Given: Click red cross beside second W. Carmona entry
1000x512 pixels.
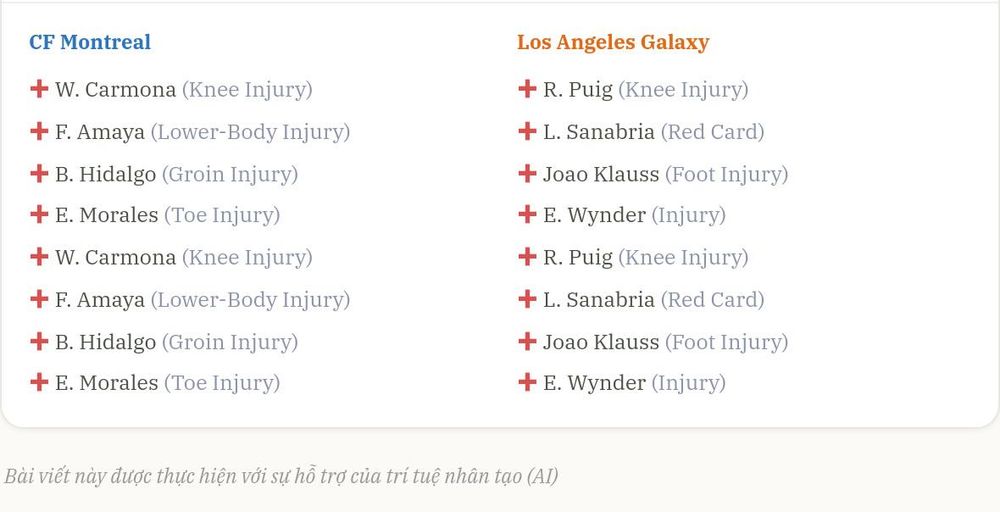Looking at the screenshot, I should click(39, 256).
